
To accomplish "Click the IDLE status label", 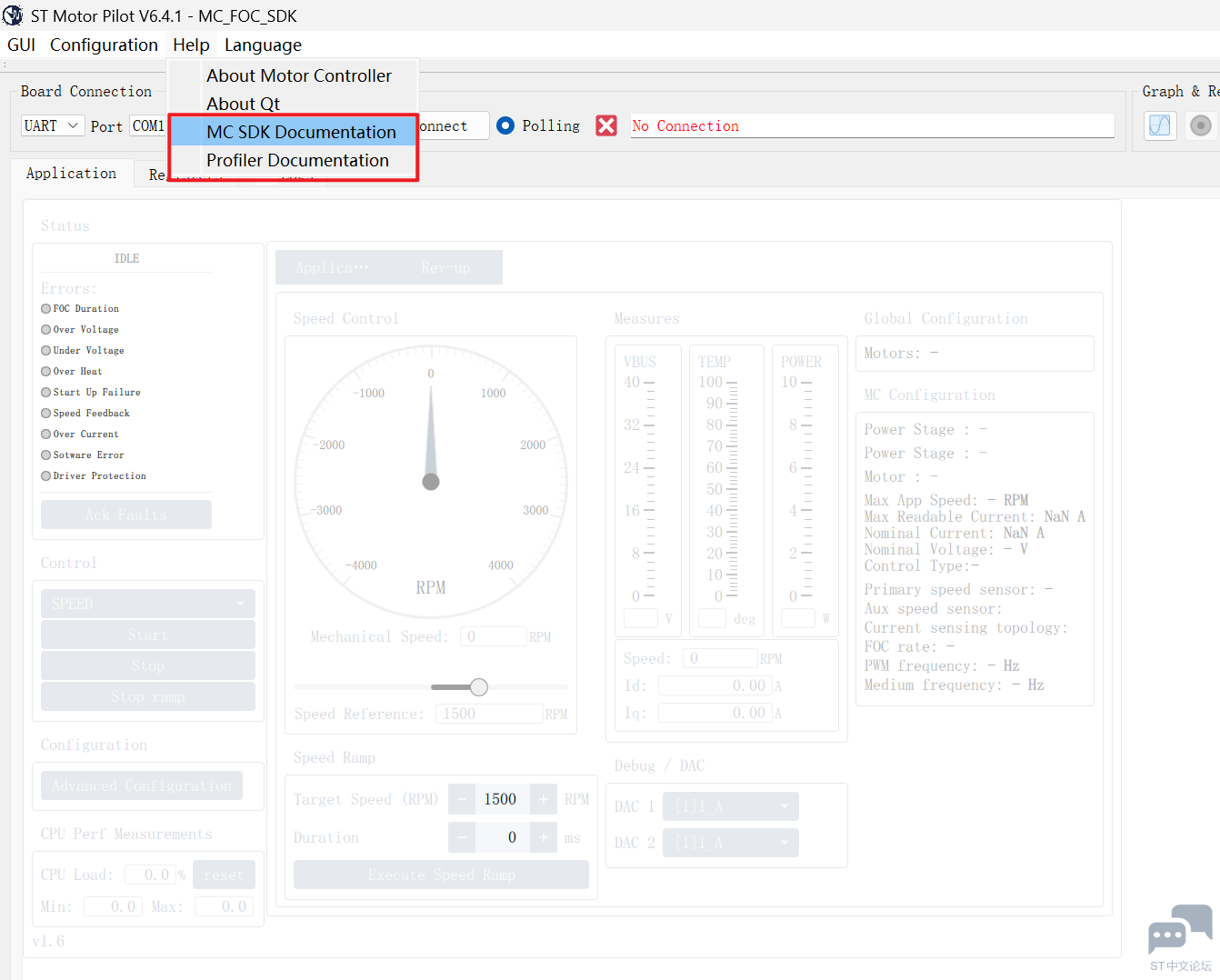I will coord(126,258).
